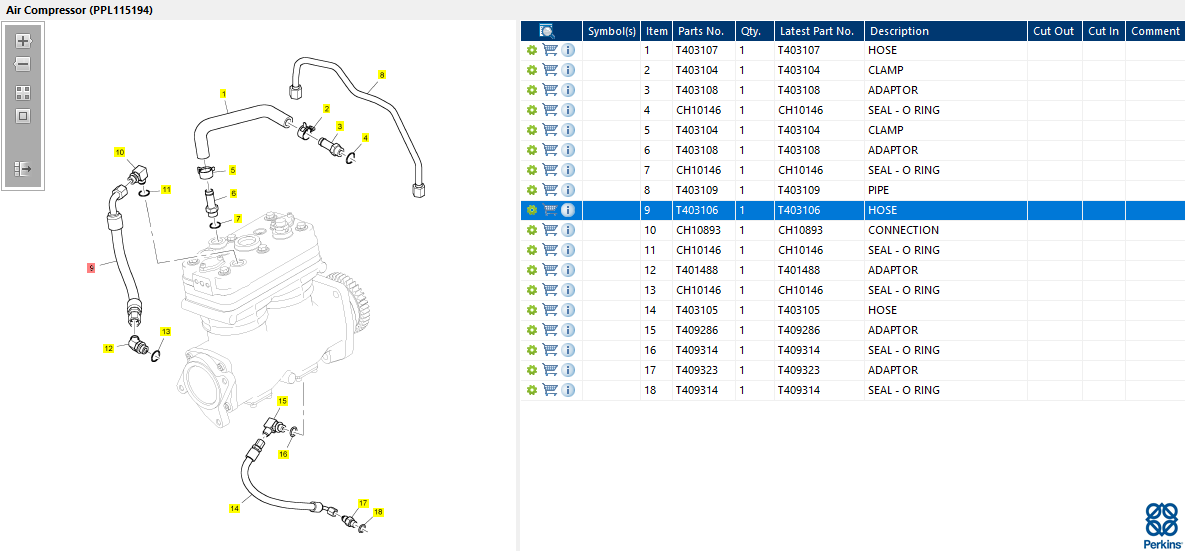Add highlighted T403106 HOSE to cart
Image resolution: width=1185 pixels, height=551 pixels.
pos(550,210)
